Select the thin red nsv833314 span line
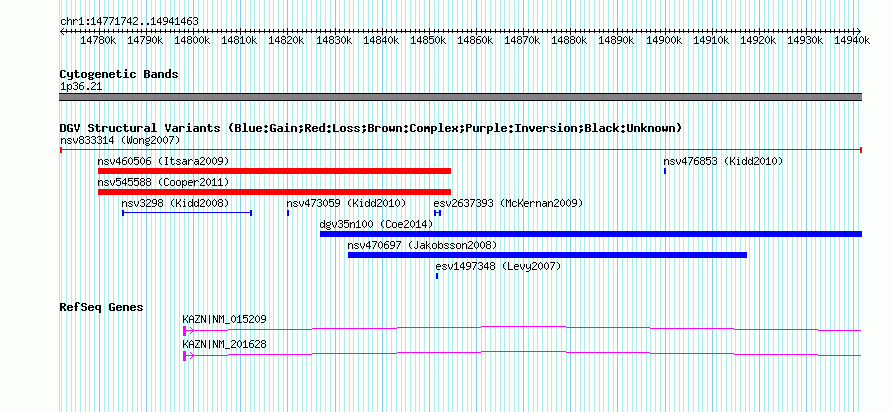890x412 pixels. 460,150
